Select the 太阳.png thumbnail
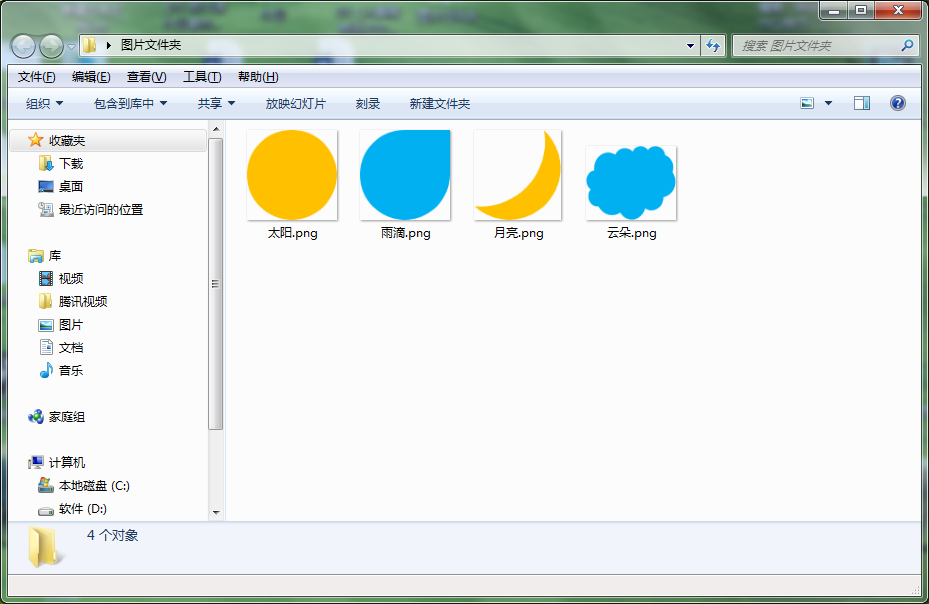 coord(292,175)
